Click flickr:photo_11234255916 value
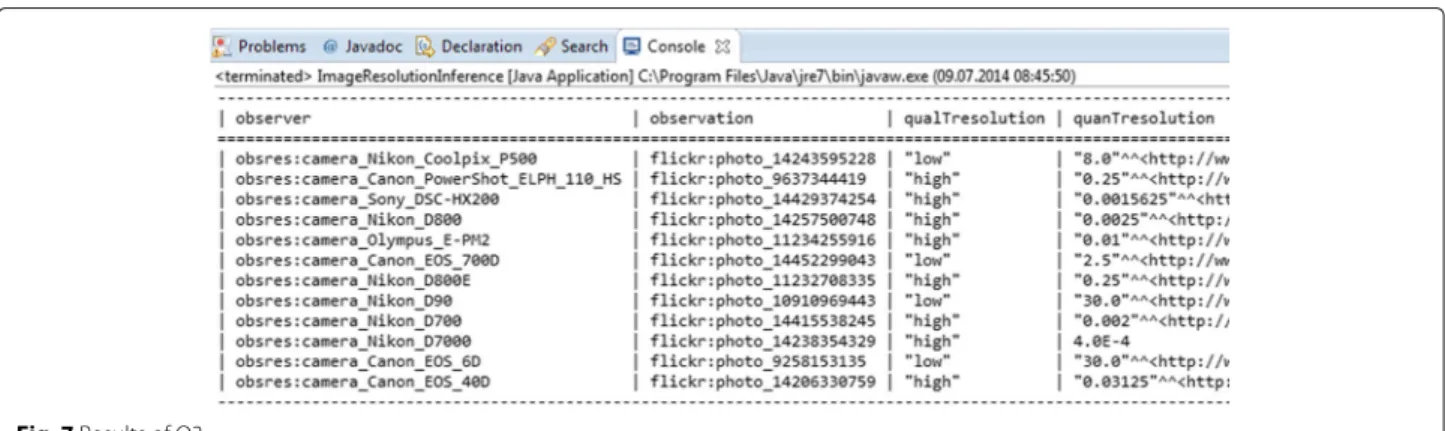This screenshot has height=431, width=1445. (x=764, y=241)
